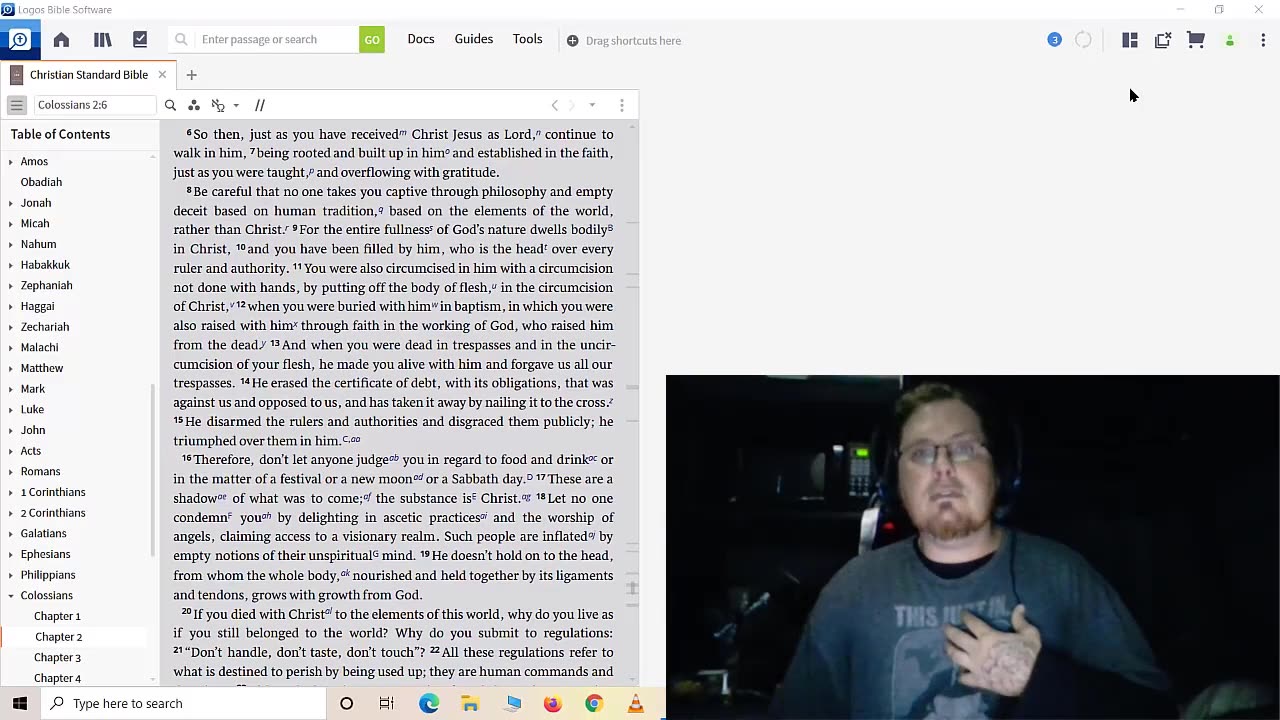This screenshot has width=1280, height=720.
Task: Open the Library icon
Action: [x=102, y=40]
